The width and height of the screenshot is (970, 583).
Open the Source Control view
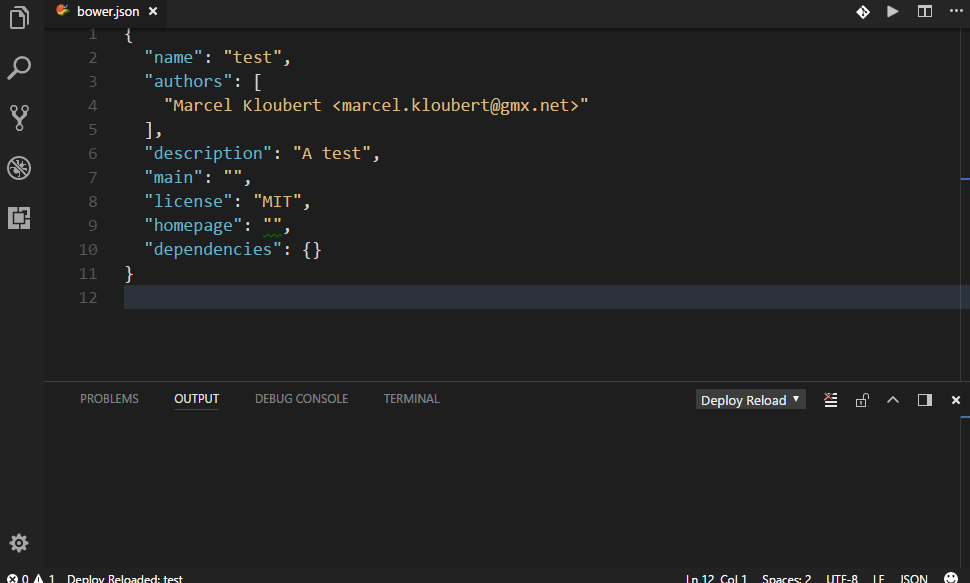(x=19, y=118)
